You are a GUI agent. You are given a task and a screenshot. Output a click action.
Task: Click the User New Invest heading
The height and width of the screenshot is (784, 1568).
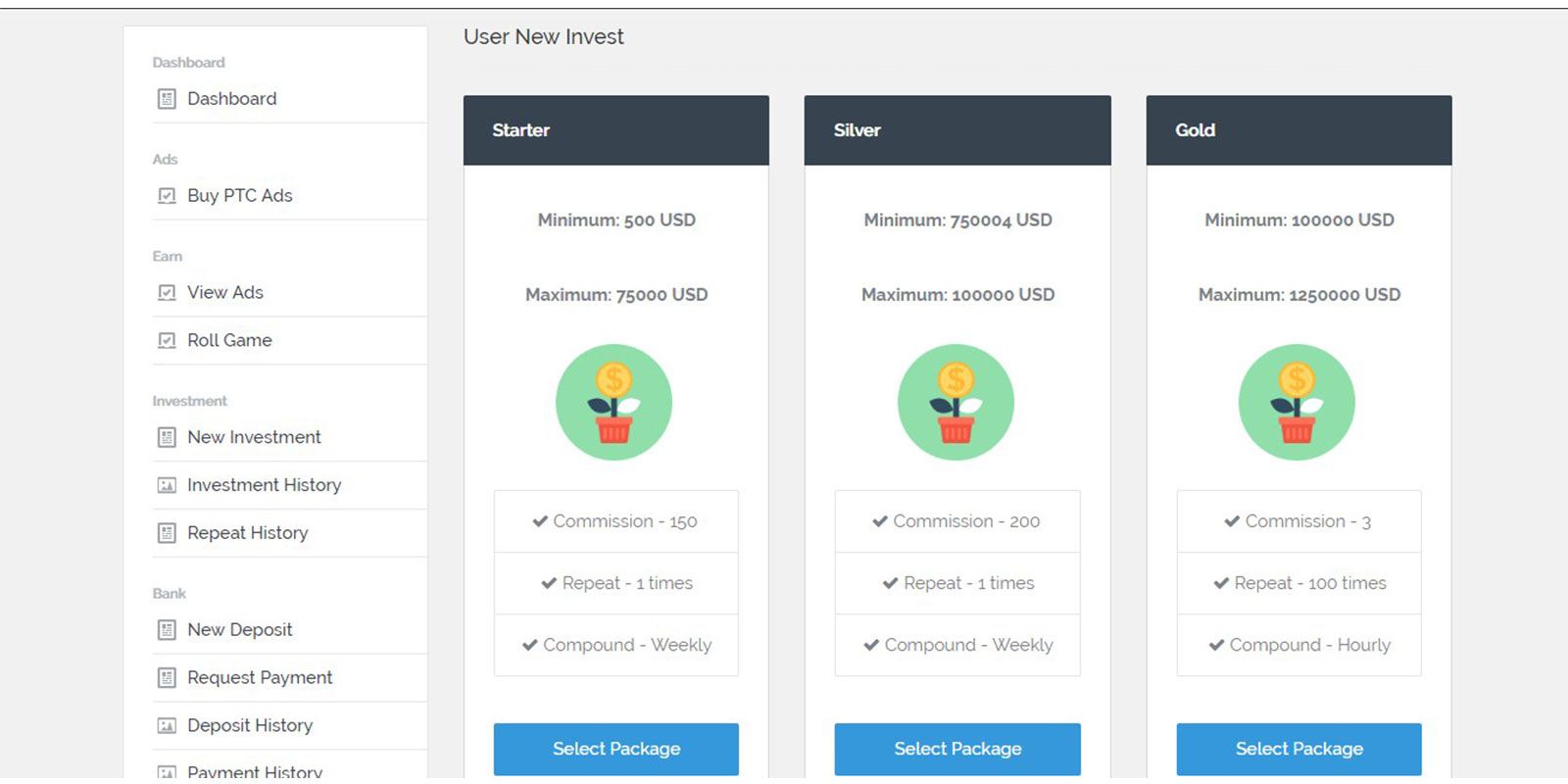pyautogui.click(x=544, y=37)
